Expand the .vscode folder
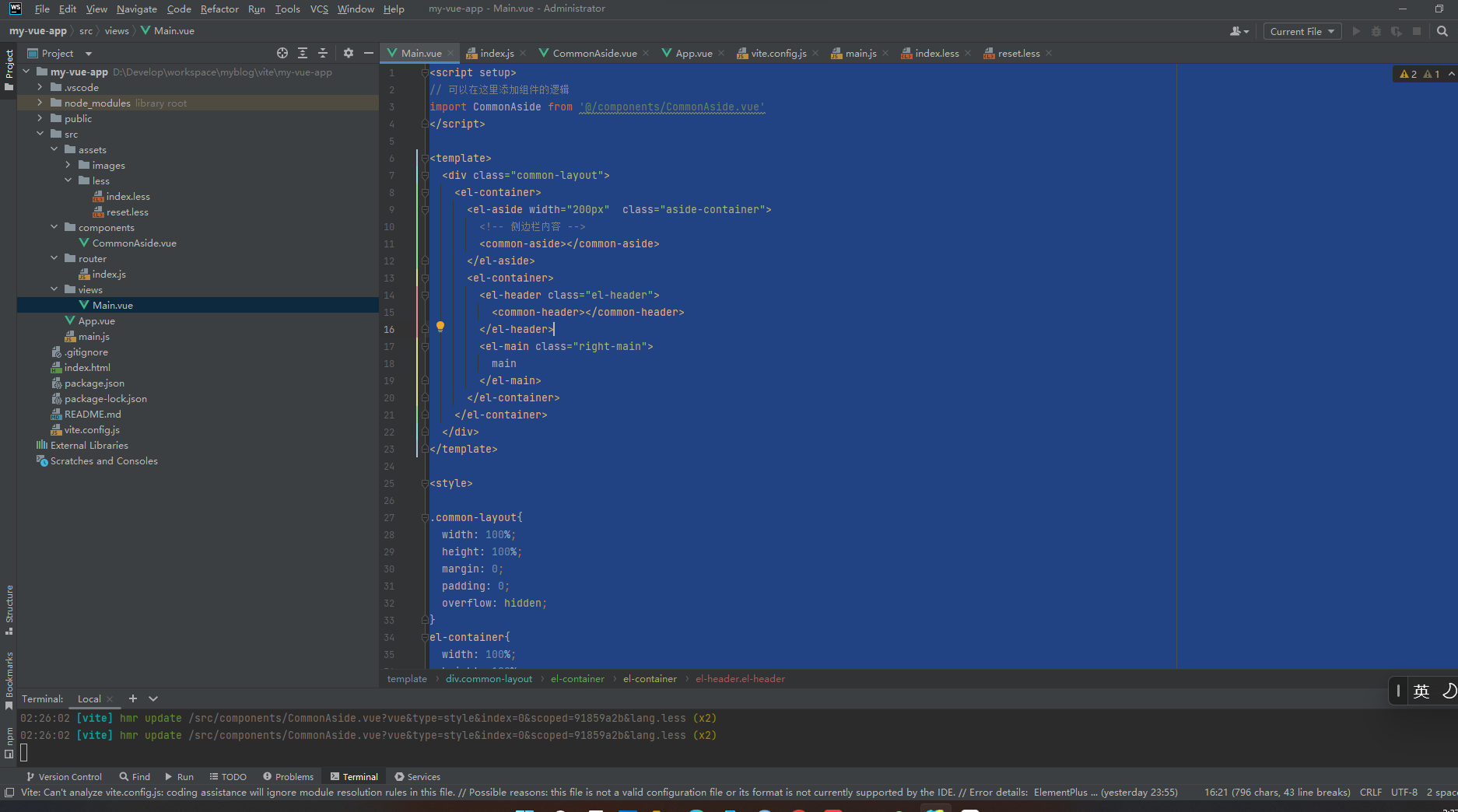 point(40,87)
